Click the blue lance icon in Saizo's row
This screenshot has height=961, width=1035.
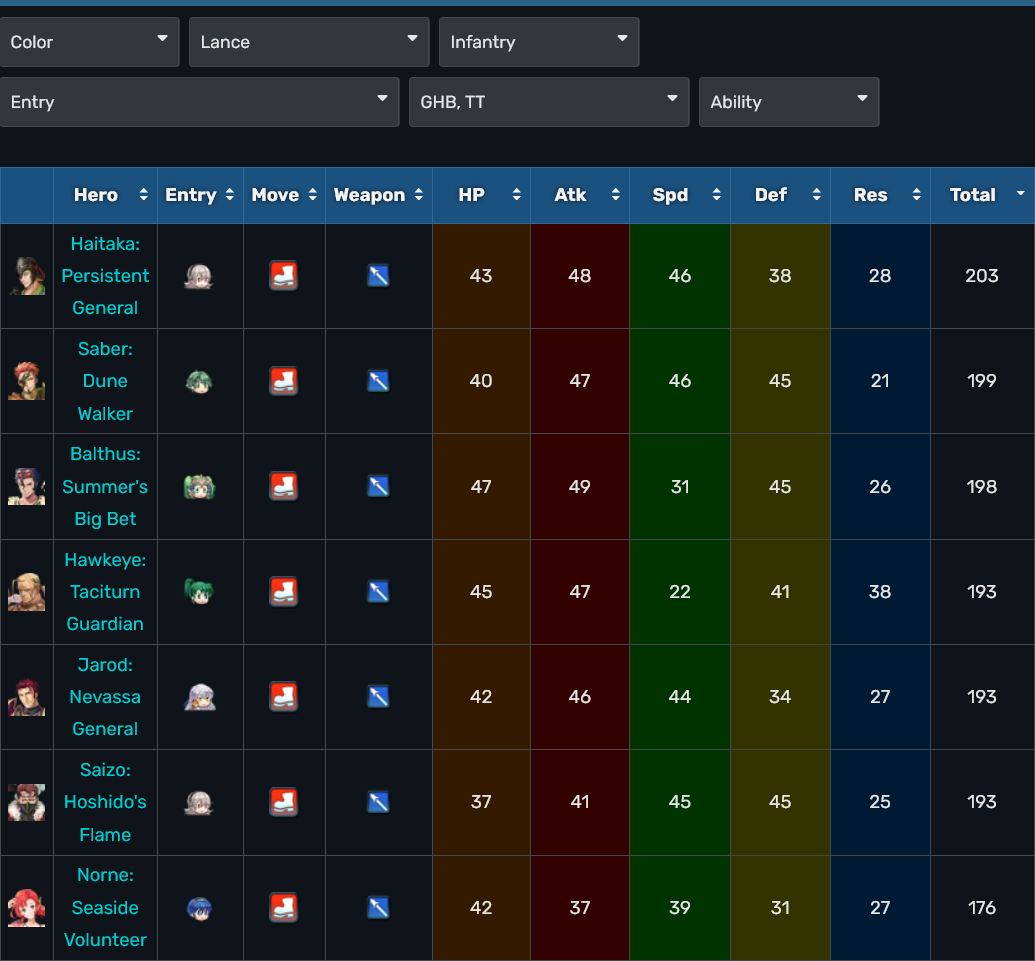pyautogui.click(x=378, y=802)
